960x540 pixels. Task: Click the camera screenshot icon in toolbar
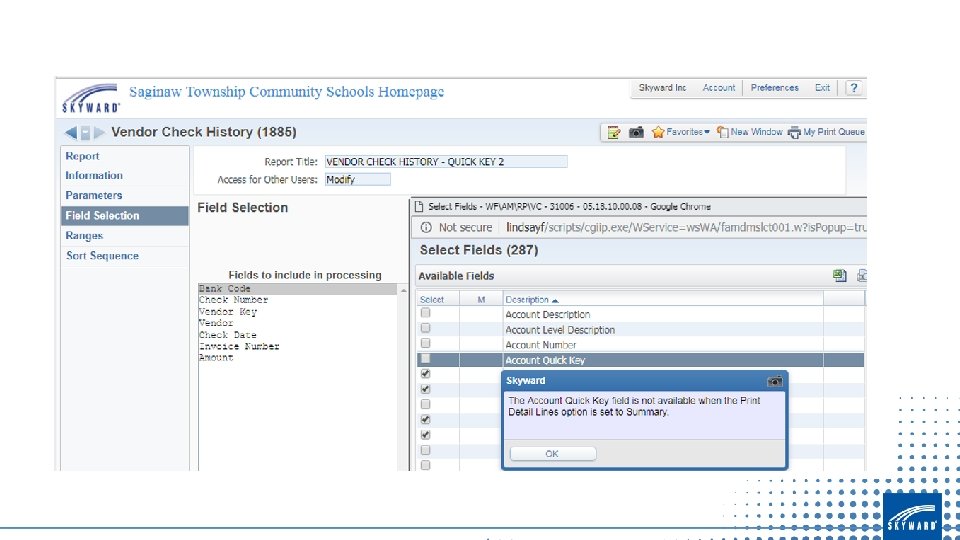coord(636,132)
